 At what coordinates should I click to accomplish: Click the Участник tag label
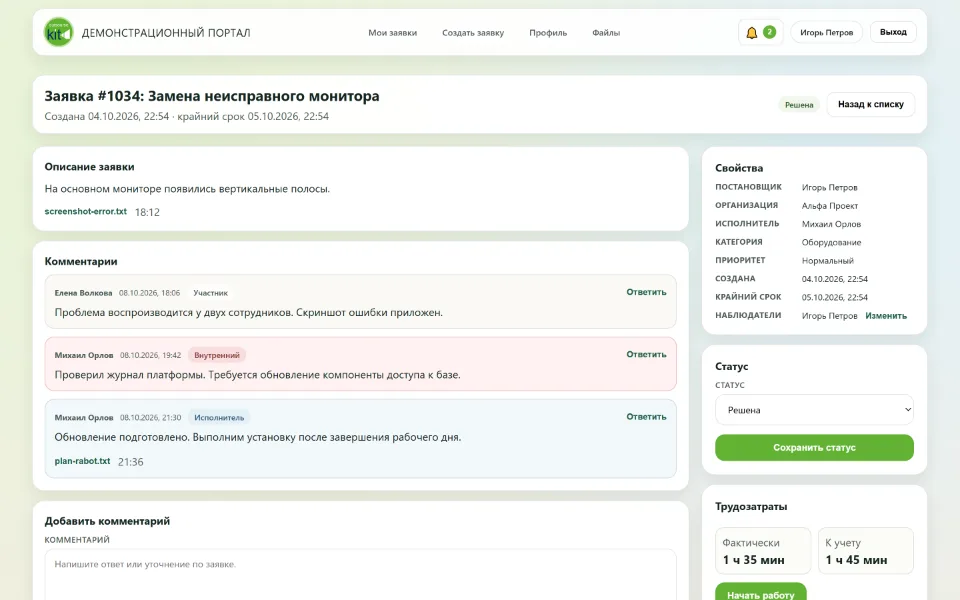click(x=211, y=293)
